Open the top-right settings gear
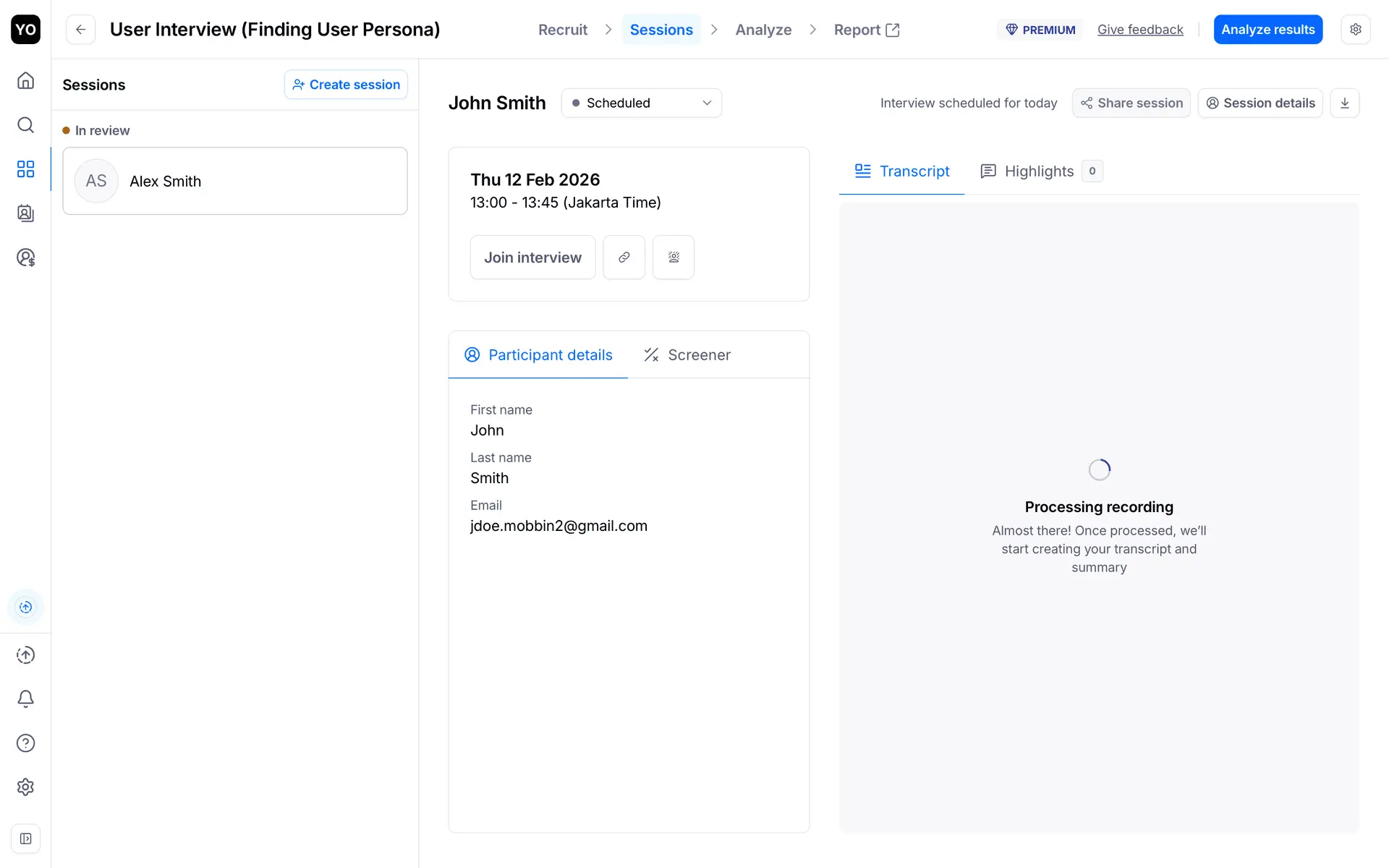Screen dimensions: 1389x868 point(1356,30)
